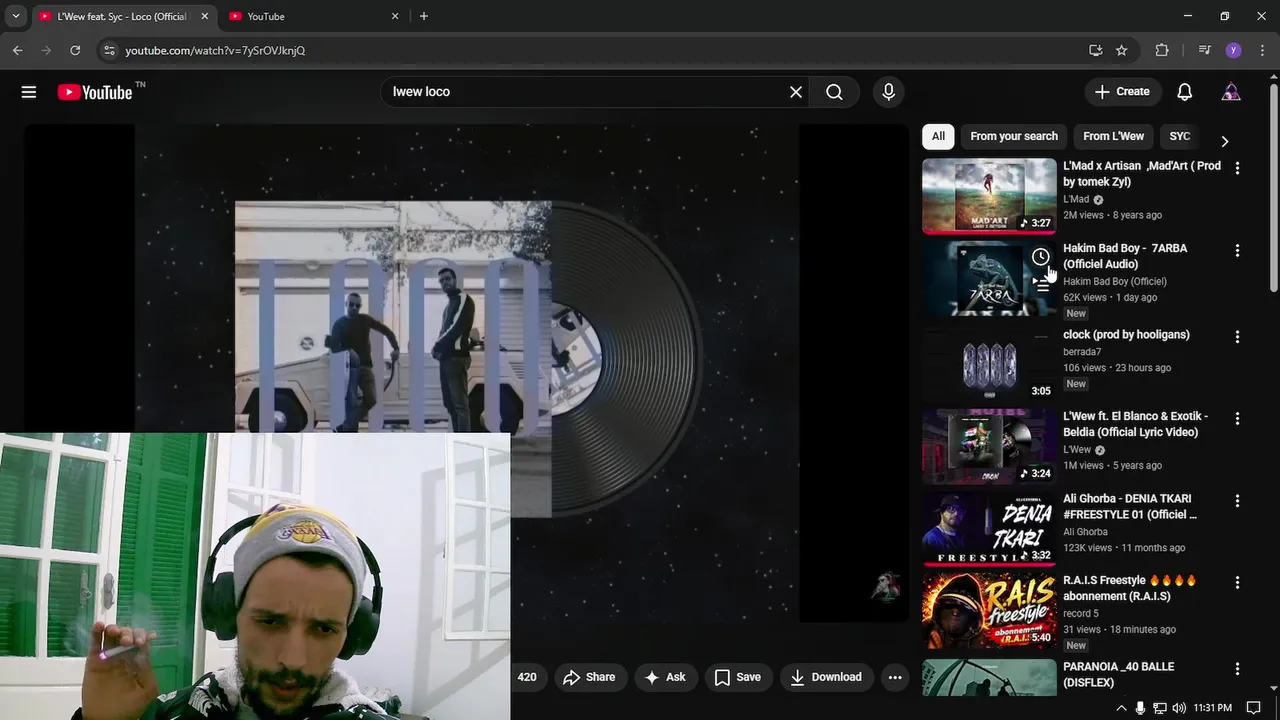
Task: Open the 'clock' video thumbnail
Action: (989, 364)
